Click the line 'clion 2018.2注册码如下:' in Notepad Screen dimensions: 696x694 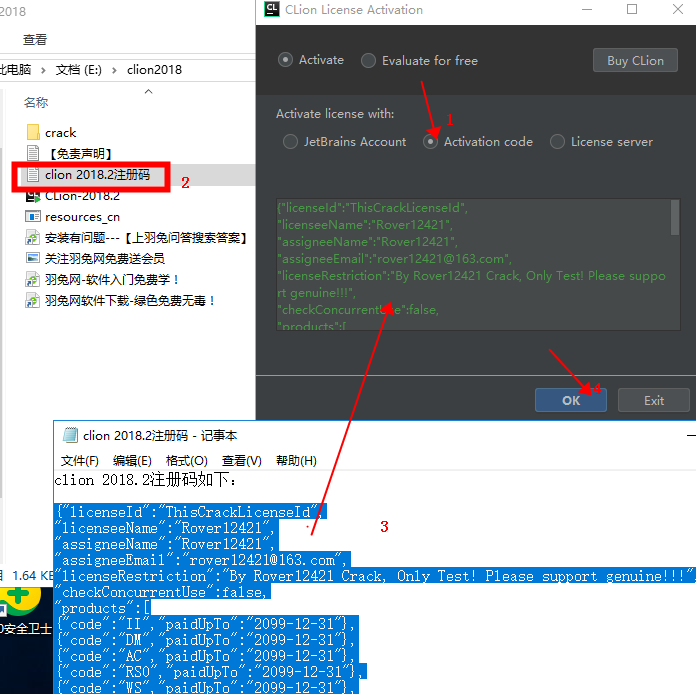tap(146, 480)
